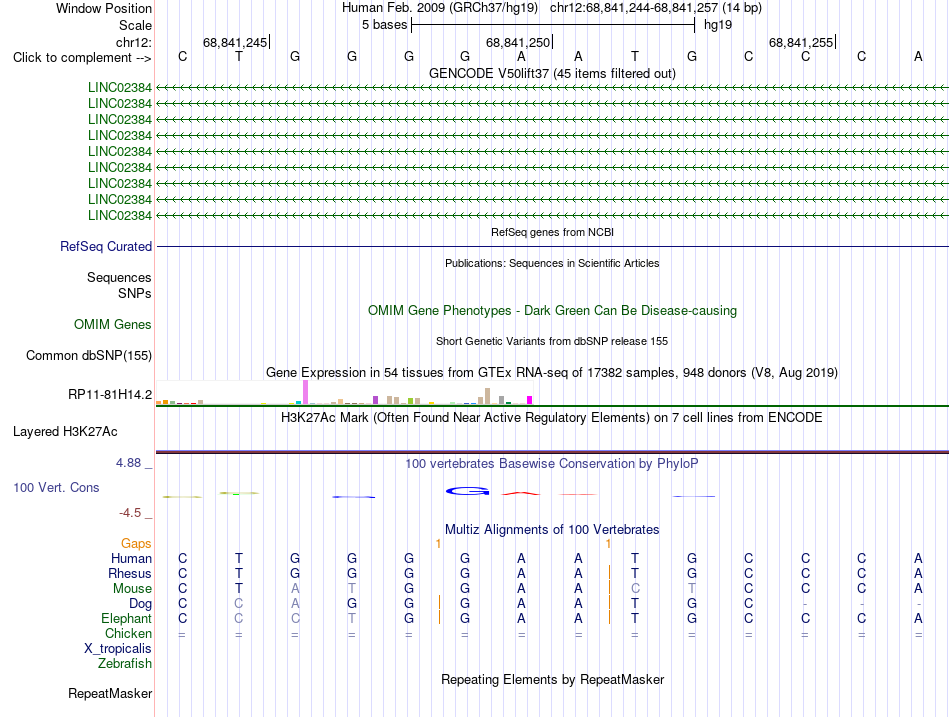Click the Chicken alignment row label

point(128,633)
